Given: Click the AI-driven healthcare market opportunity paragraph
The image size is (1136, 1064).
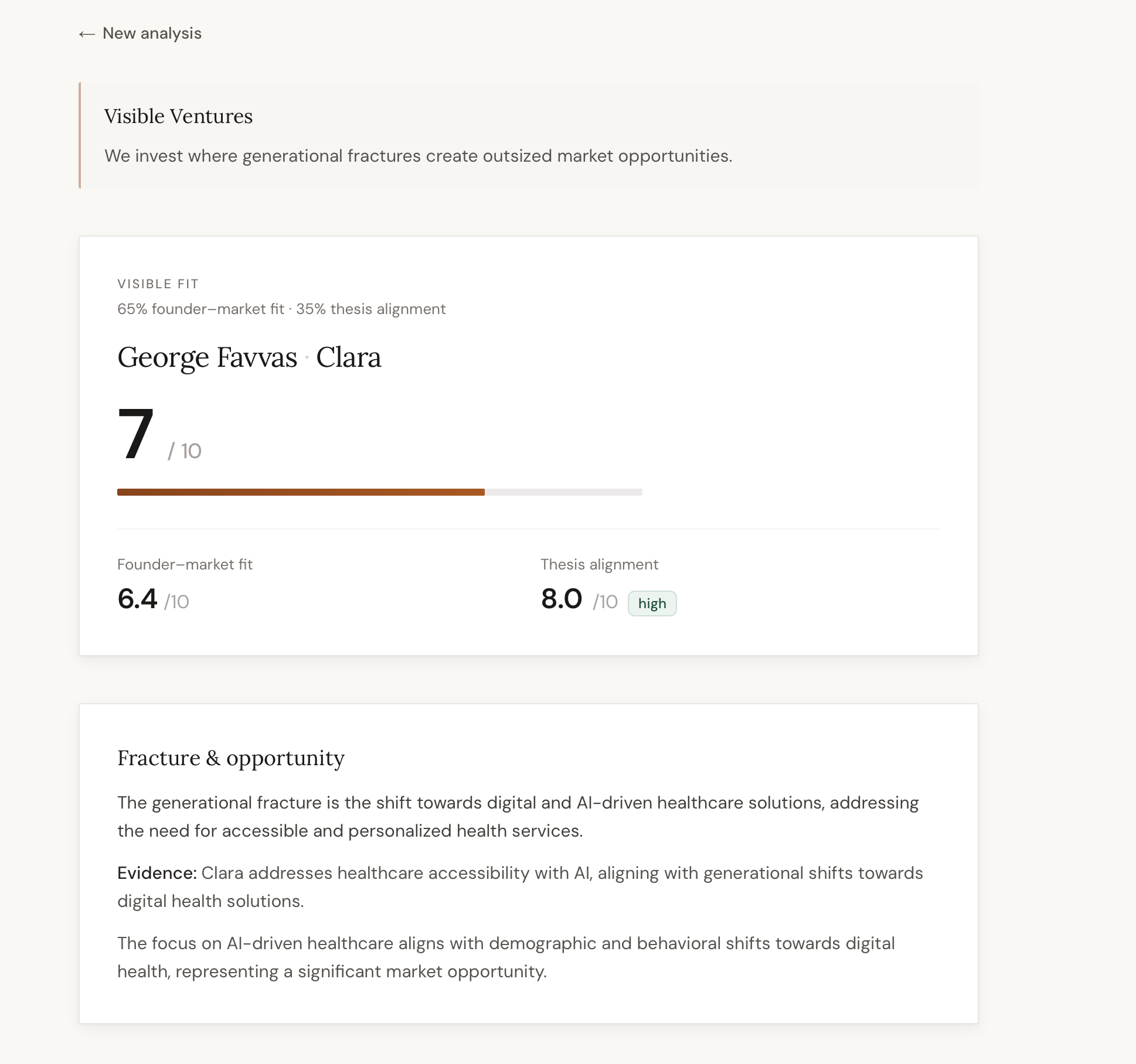Looking at the screenshot, I should pyautogui.click(x=504, y=956).
